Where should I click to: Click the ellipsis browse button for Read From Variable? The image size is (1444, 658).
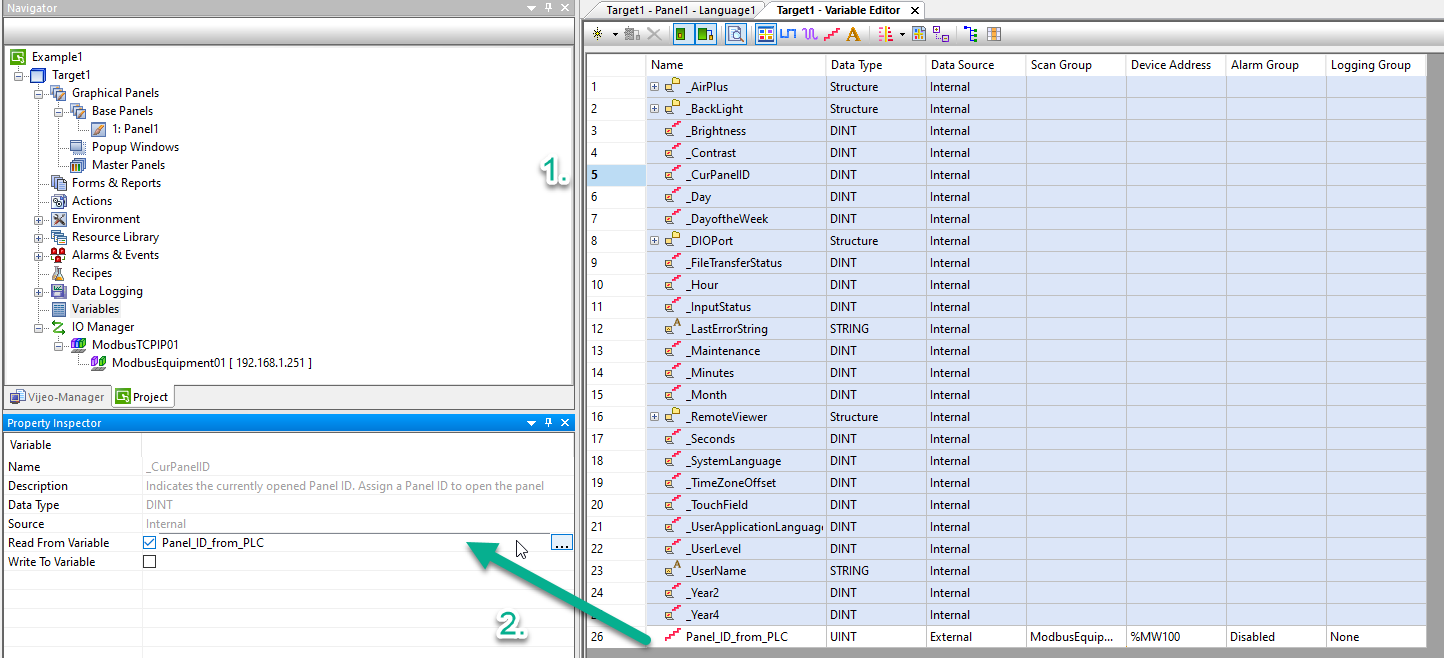coord(561,543)
